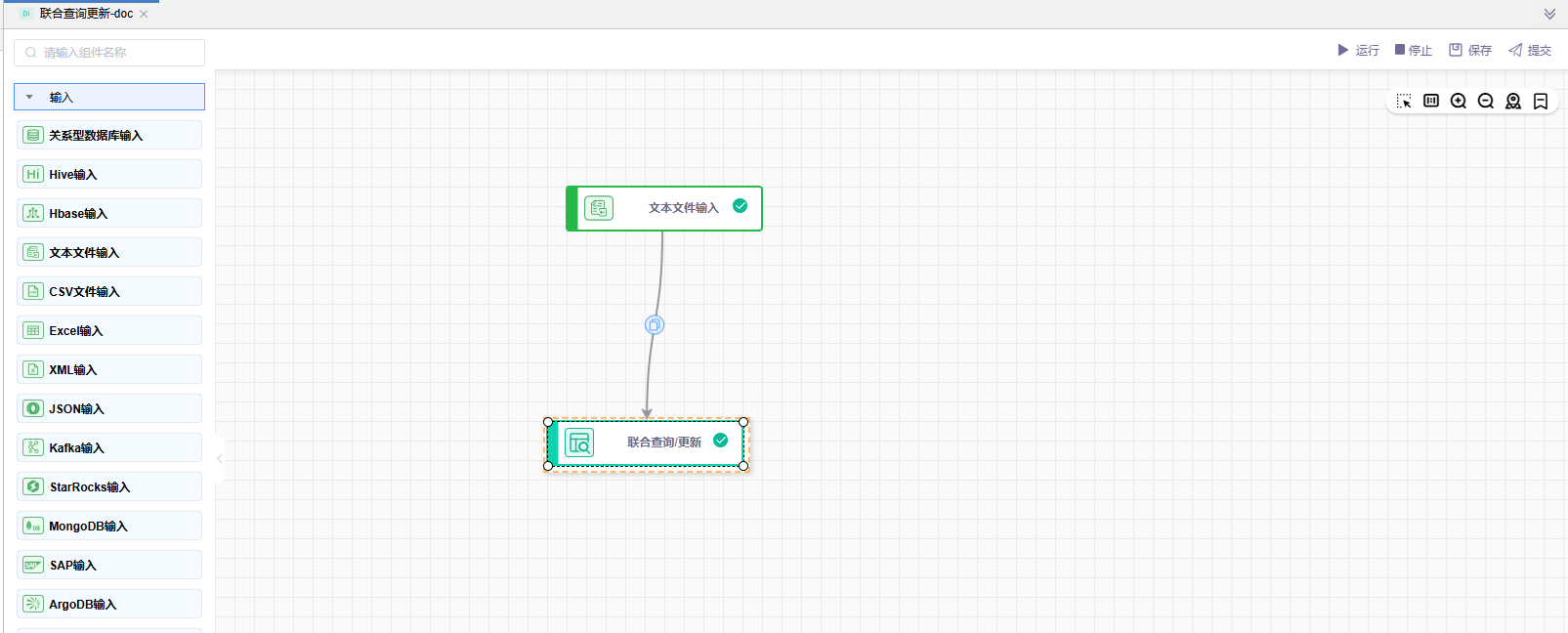Close the 联合查询更新-doc tab
The width and height of the screenshot is (1568, 633).
point(145,15)
